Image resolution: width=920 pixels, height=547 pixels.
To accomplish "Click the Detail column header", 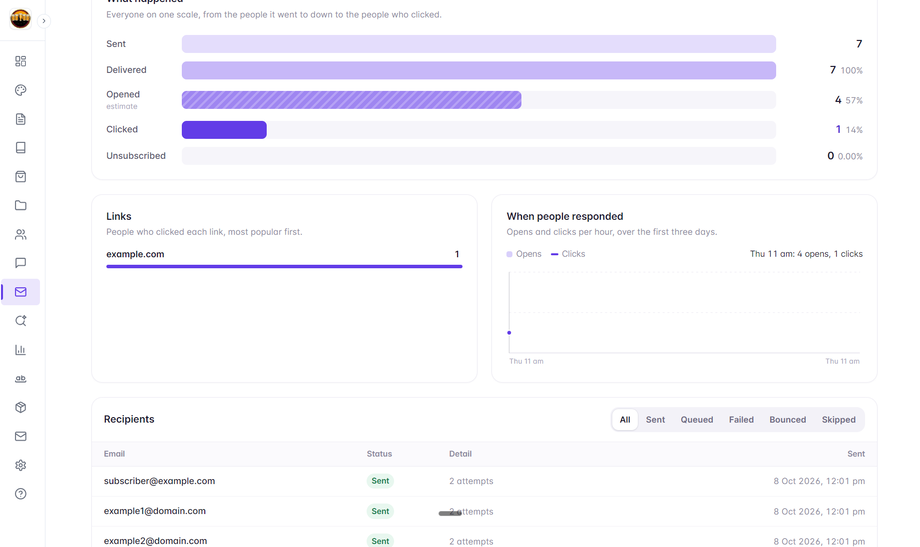I will 461,454.
